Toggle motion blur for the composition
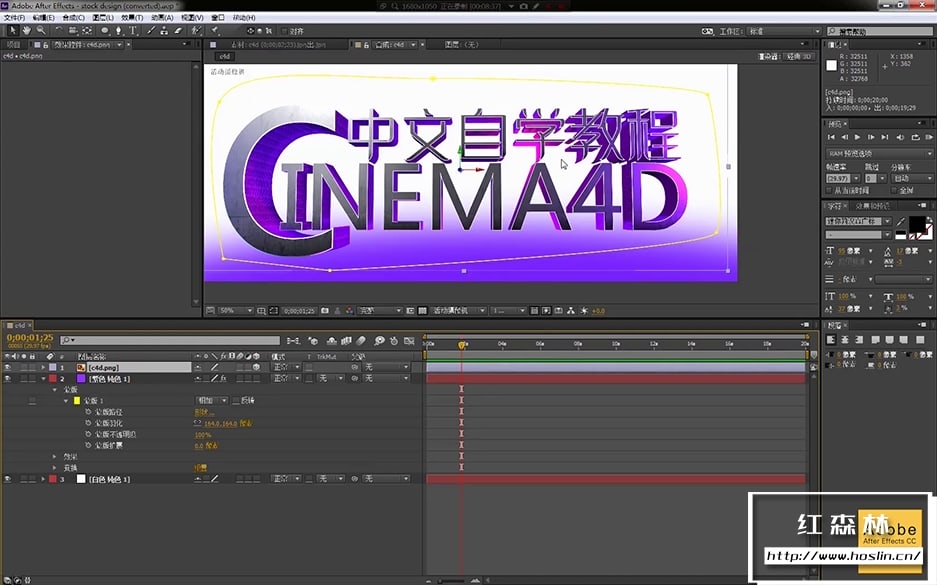Viewport: 937px width, 585px height. [x=361, y=341]
